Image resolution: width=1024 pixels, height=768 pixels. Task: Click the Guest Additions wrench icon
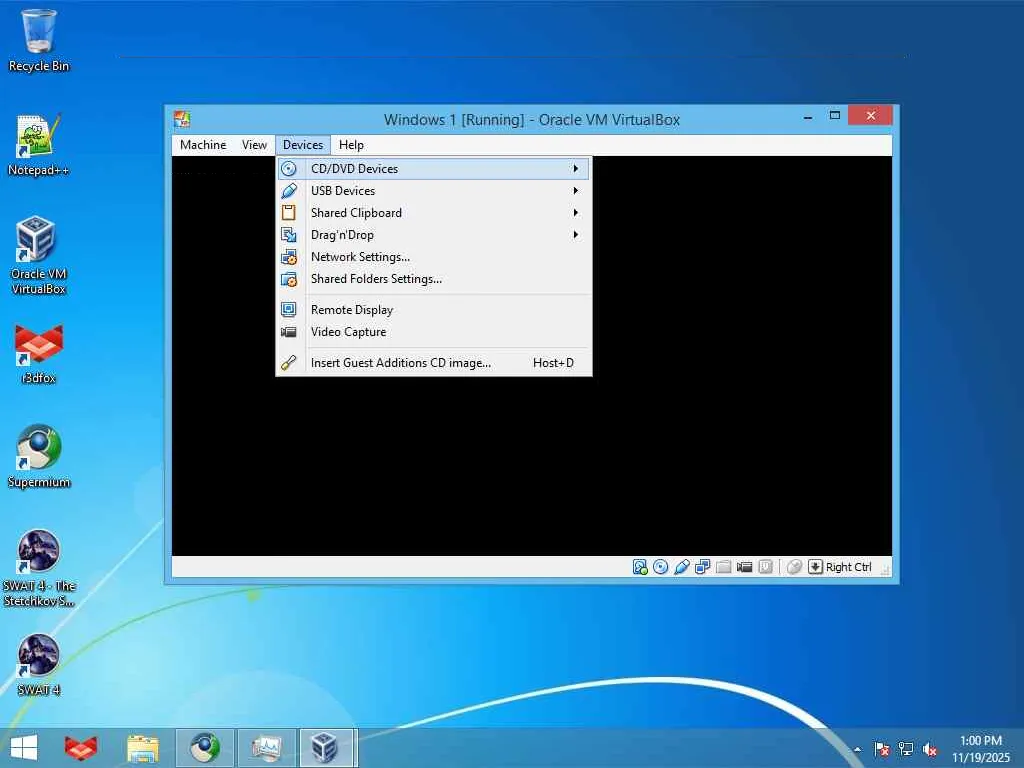[289, 362]
